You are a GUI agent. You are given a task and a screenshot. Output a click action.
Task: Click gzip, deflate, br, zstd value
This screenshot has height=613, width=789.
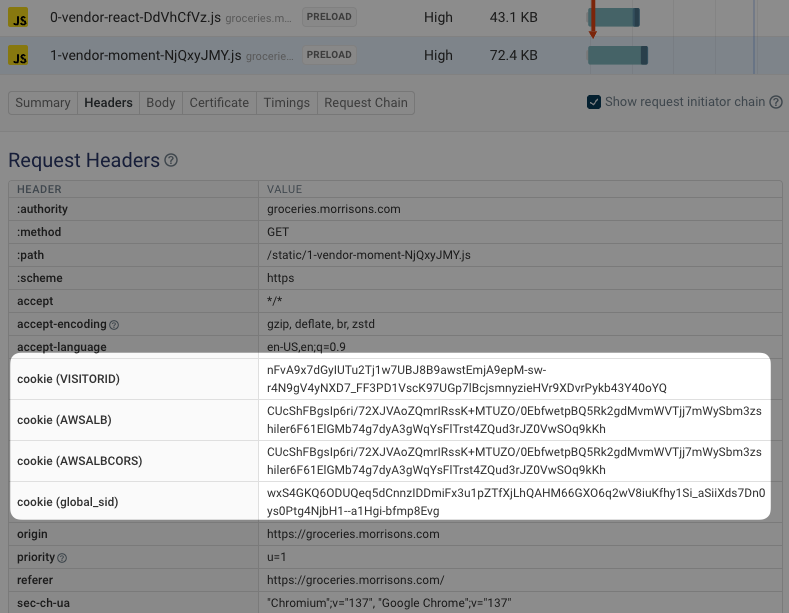pos(321,324)
